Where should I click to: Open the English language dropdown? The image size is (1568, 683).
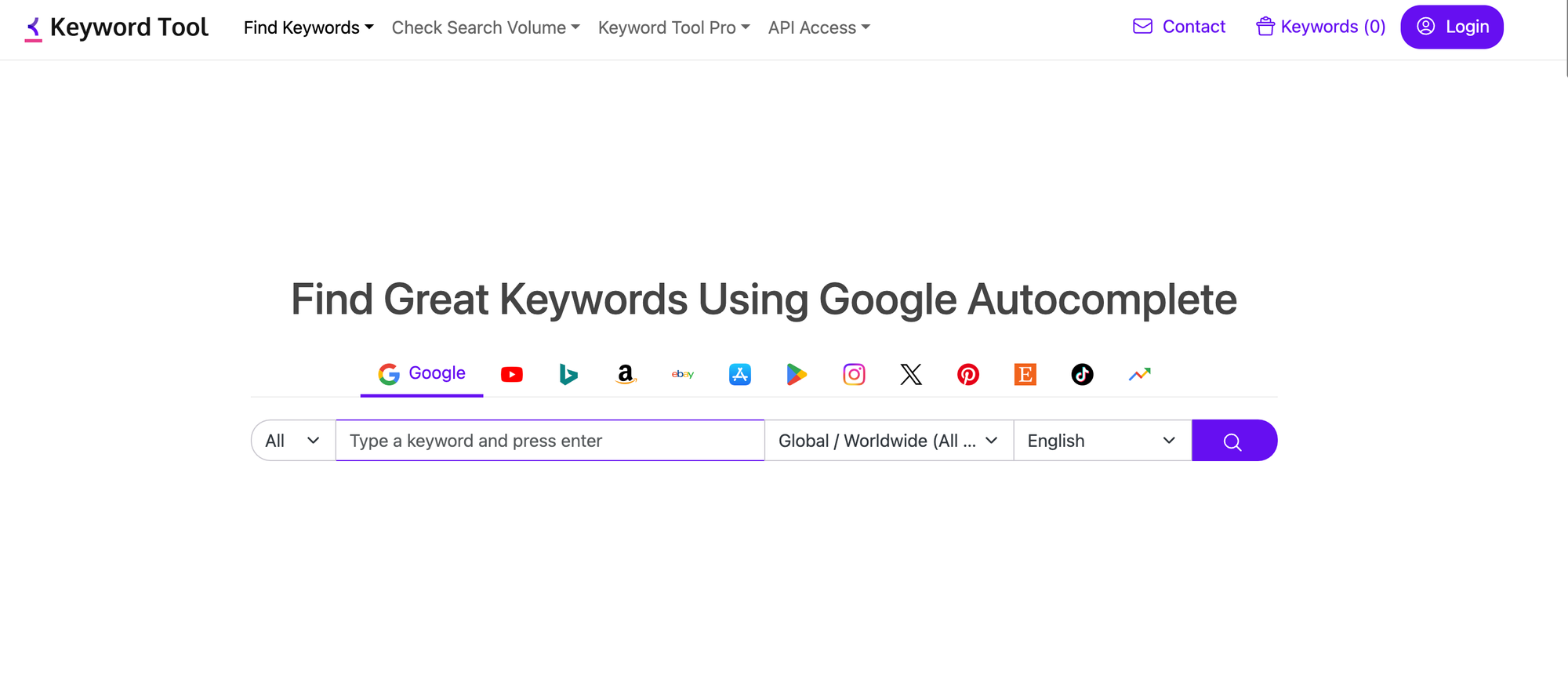click(x=1102, y=441)
